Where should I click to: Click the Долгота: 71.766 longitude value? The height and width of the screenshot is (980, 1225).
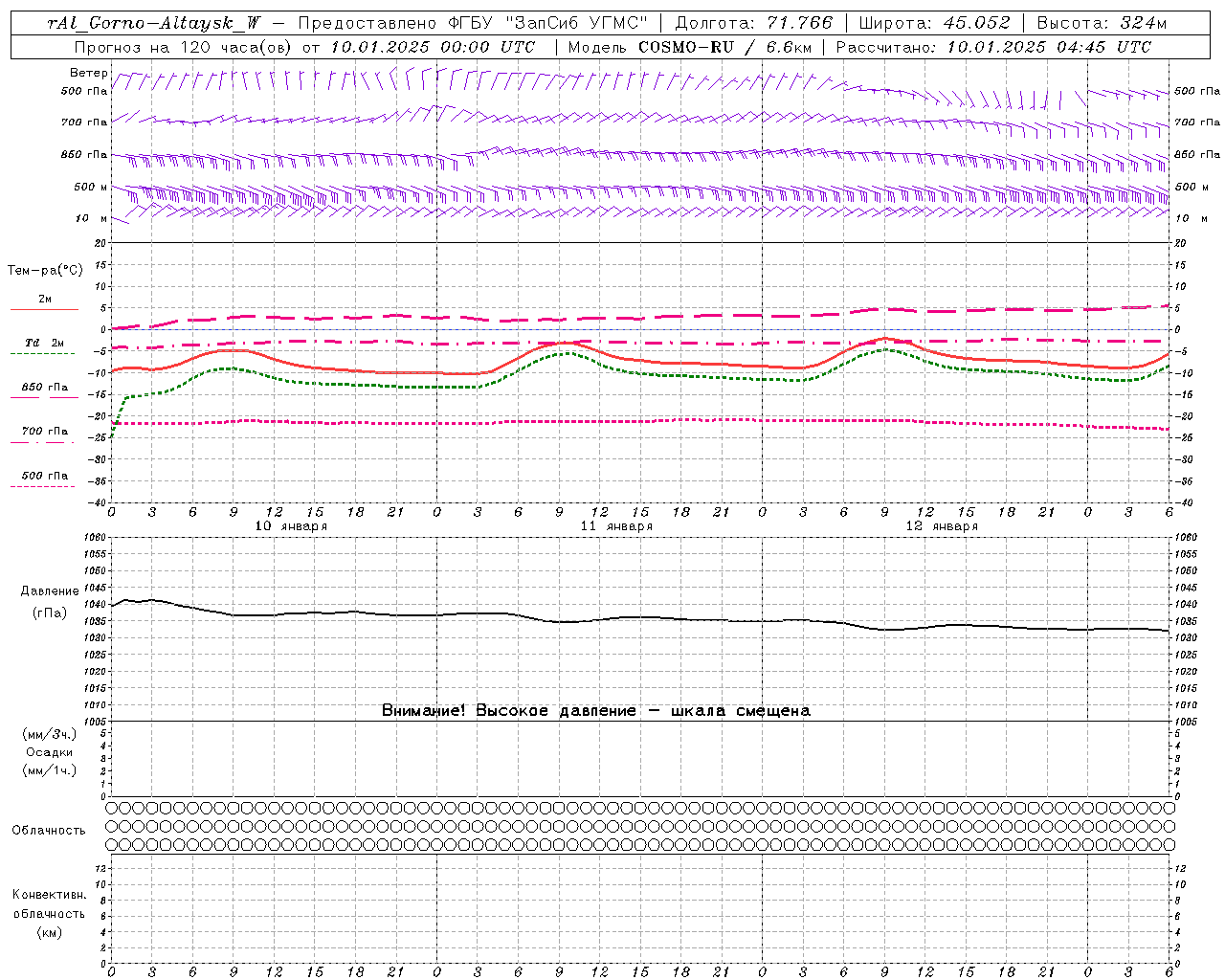[754, 24]
